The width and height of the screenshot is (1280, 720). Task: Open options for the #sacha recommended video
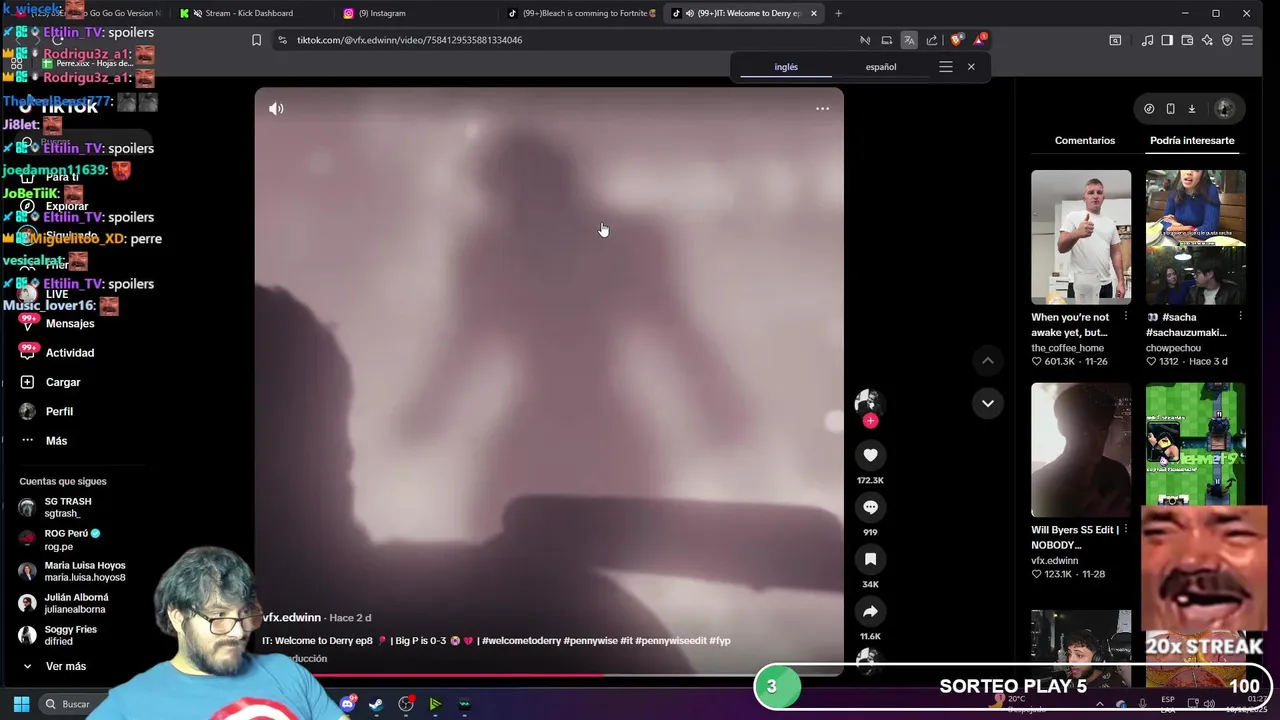1240,317
